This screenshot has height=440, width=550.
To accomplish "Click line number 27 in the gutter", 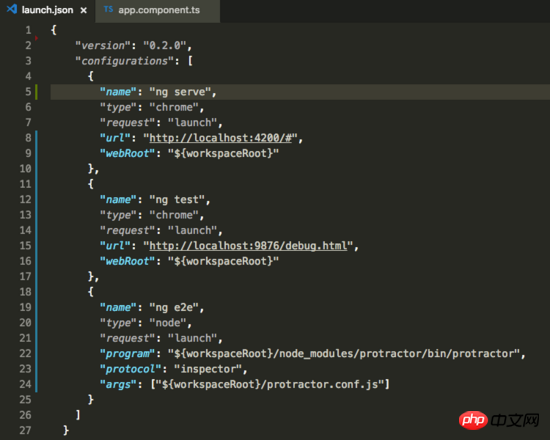I will 26,431.
